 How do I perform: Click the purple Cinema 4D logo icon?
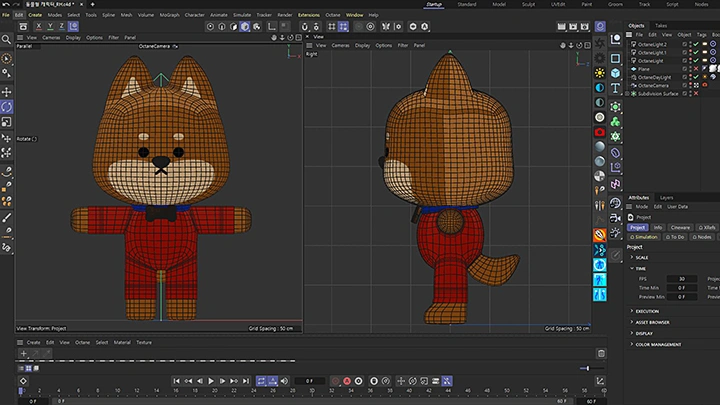click(x=600, y=27)
